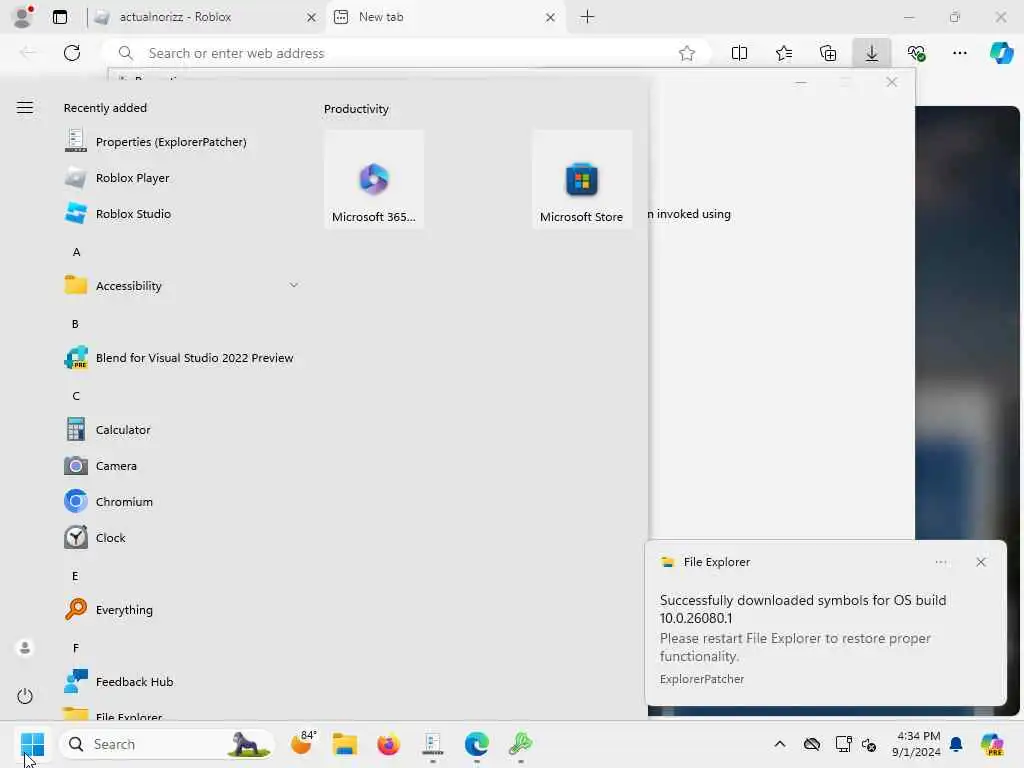The width and height of the screenshot is (1024, 768).
Task: Open the Edge profile avatar
Action: click(23, 16)
